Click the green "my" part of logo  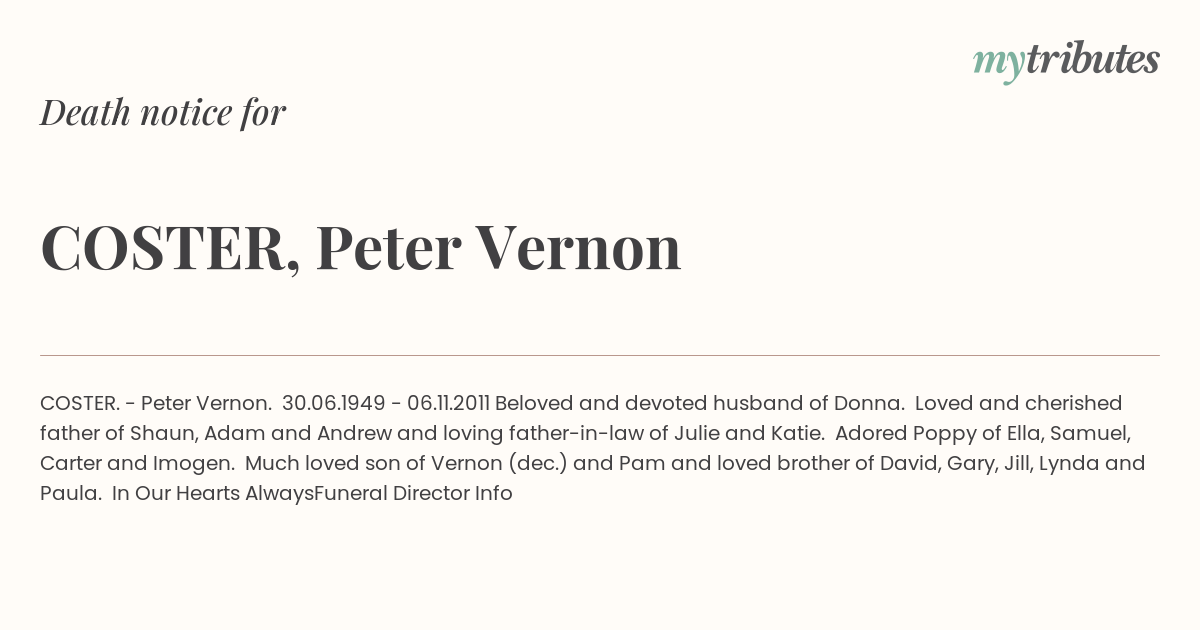pyautogui.click(x=998, y=64)
